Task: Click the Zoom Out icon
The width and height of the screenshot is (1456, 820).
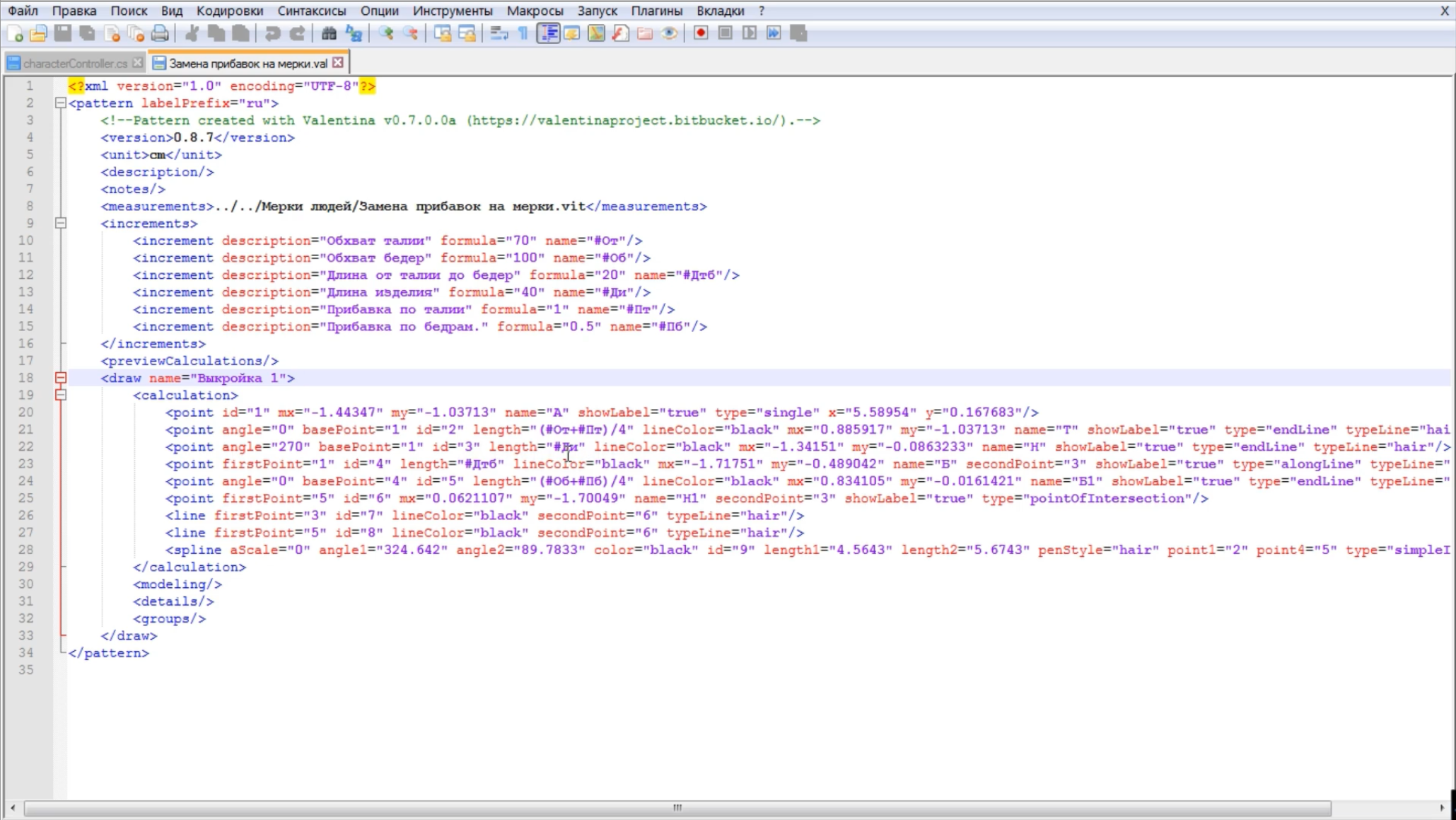Action: tap(410, 33)
